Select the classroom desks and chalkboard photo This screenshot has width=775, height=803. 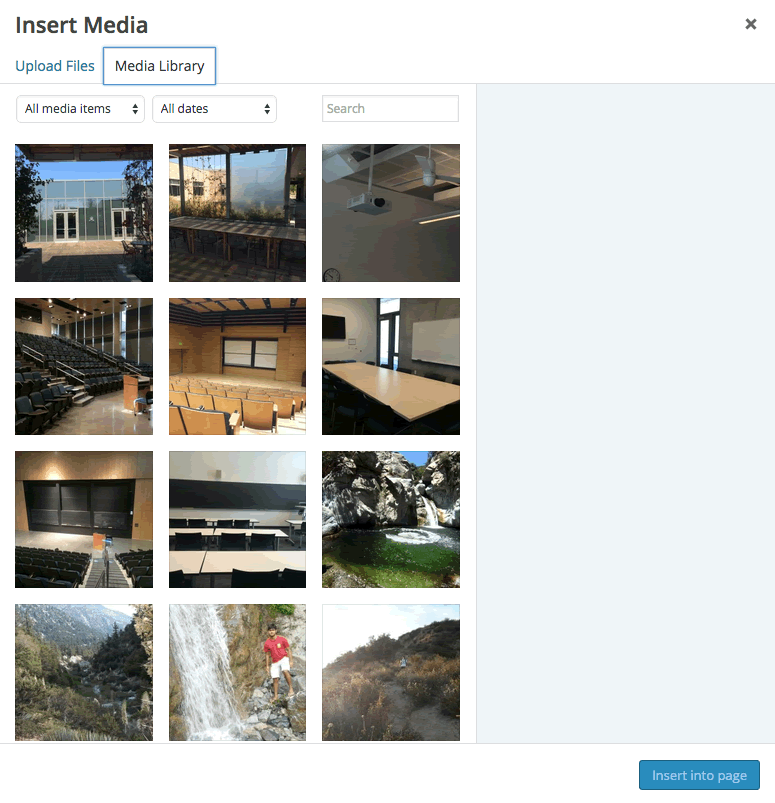237,519
